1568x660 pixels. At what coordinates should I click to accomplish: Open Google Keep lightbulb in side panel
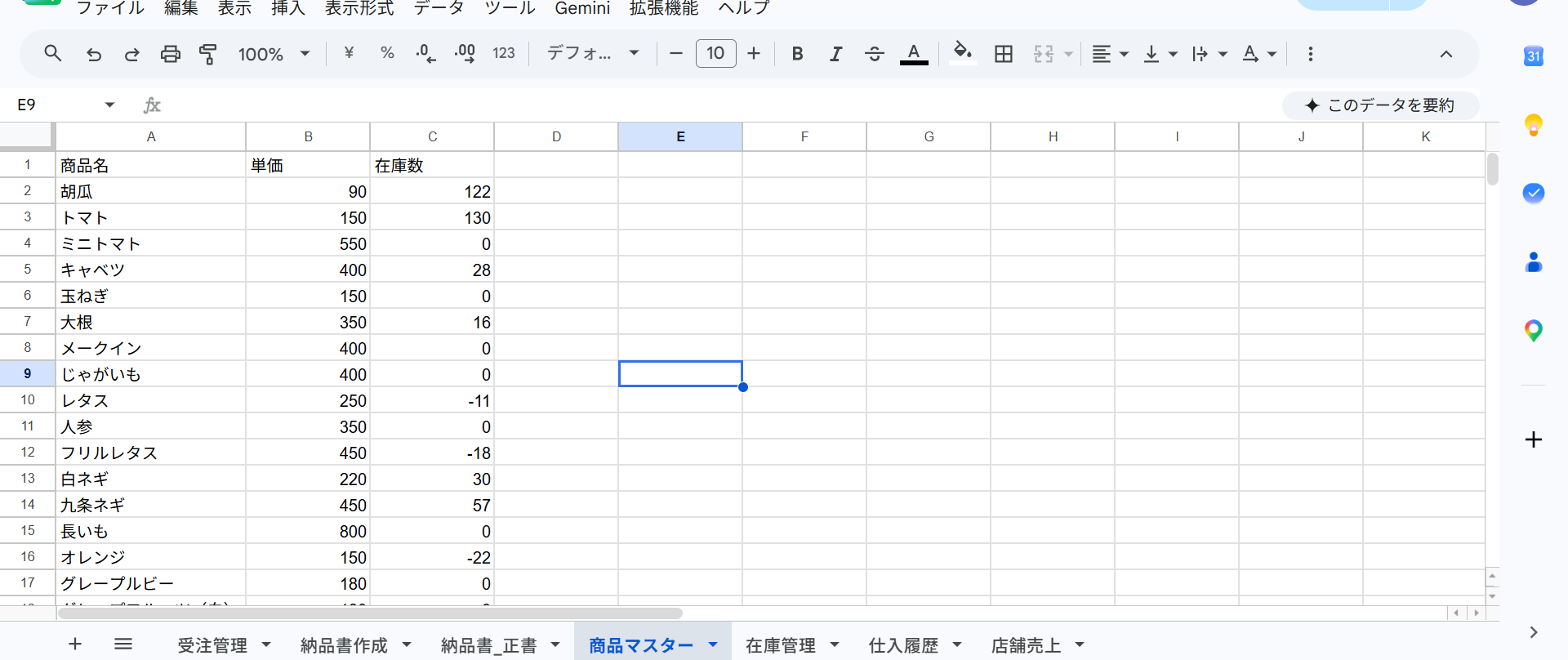coord(1533,125)
